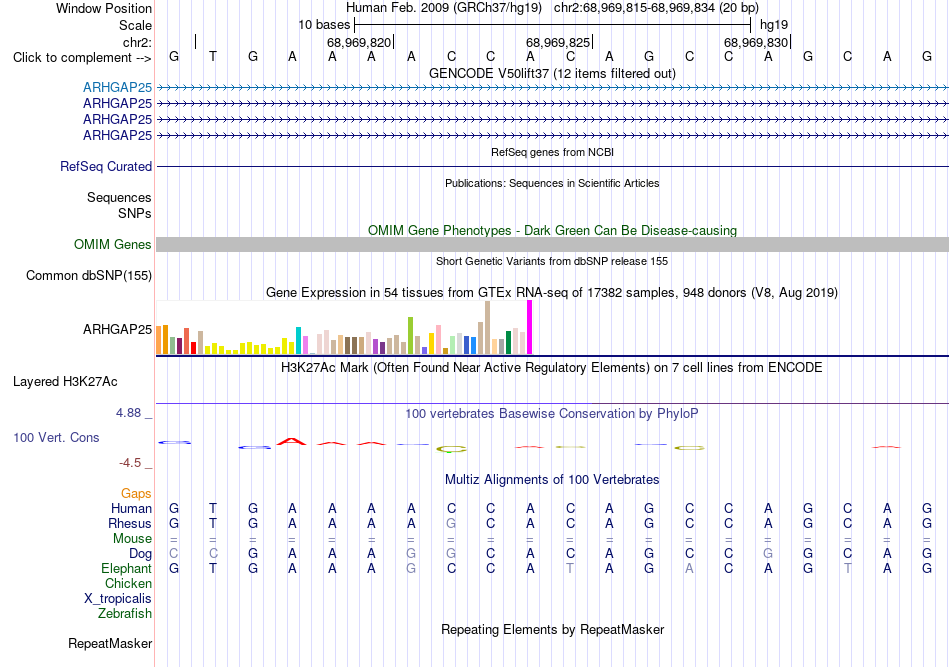Open the RefSeq Curated track label
Image resolution: width=950 pixels, height=667 pixels.
tap(105, 166)
